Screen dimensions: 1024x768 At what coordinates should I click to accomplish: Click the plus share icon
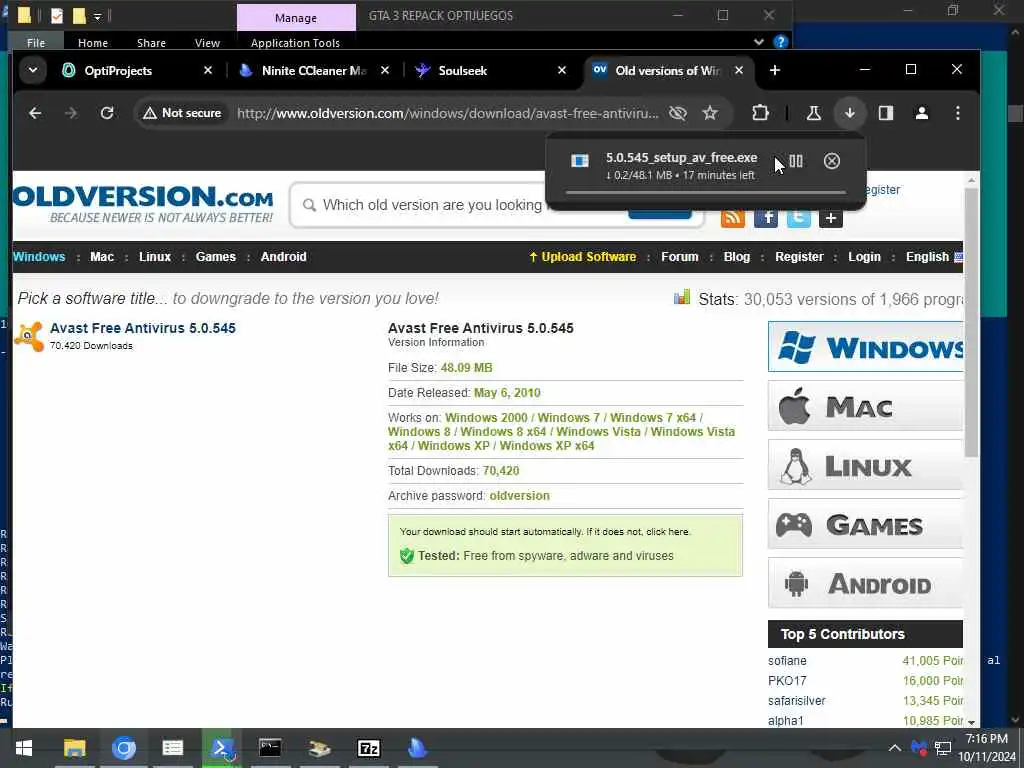(831, 217)
